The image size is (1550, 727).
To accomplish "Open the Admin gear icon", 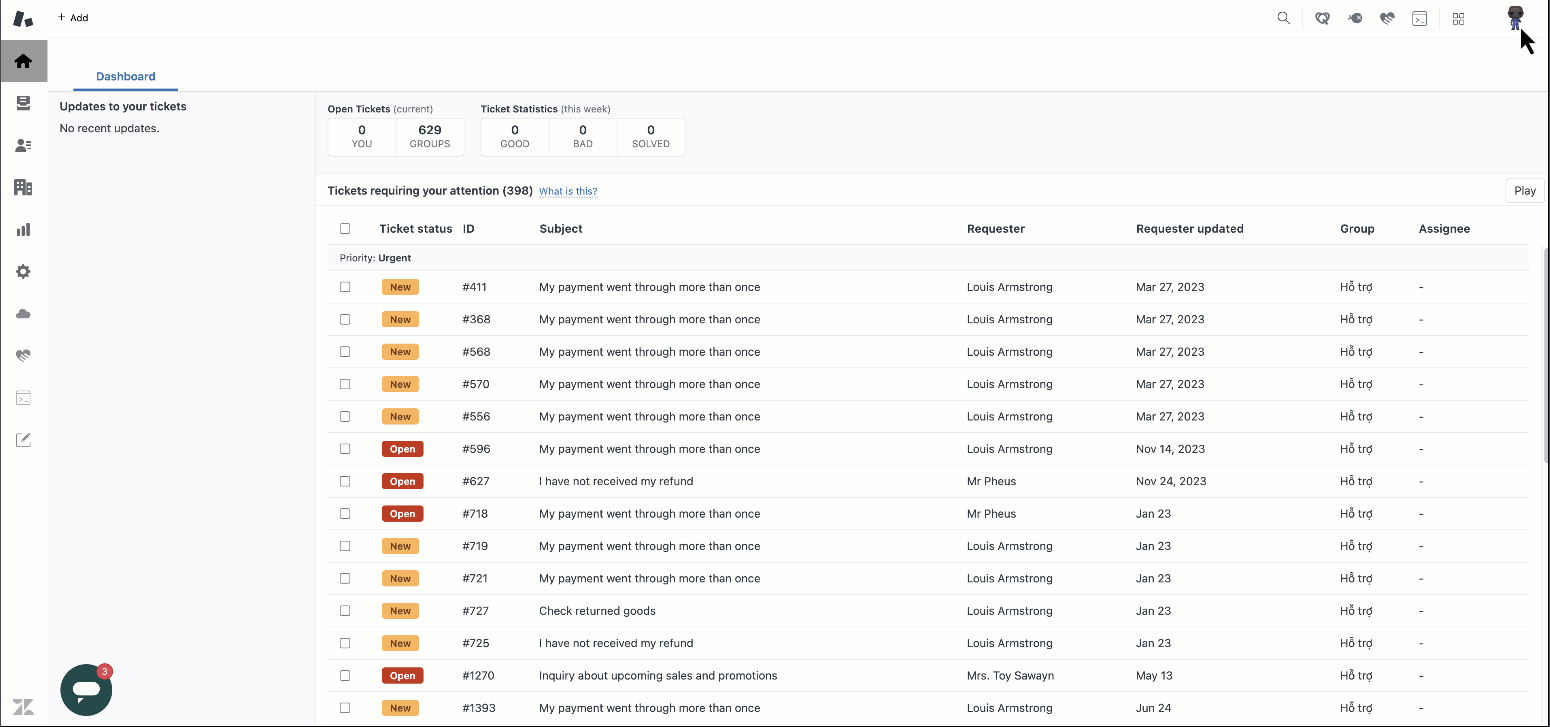I will click(x=23, y=272).
